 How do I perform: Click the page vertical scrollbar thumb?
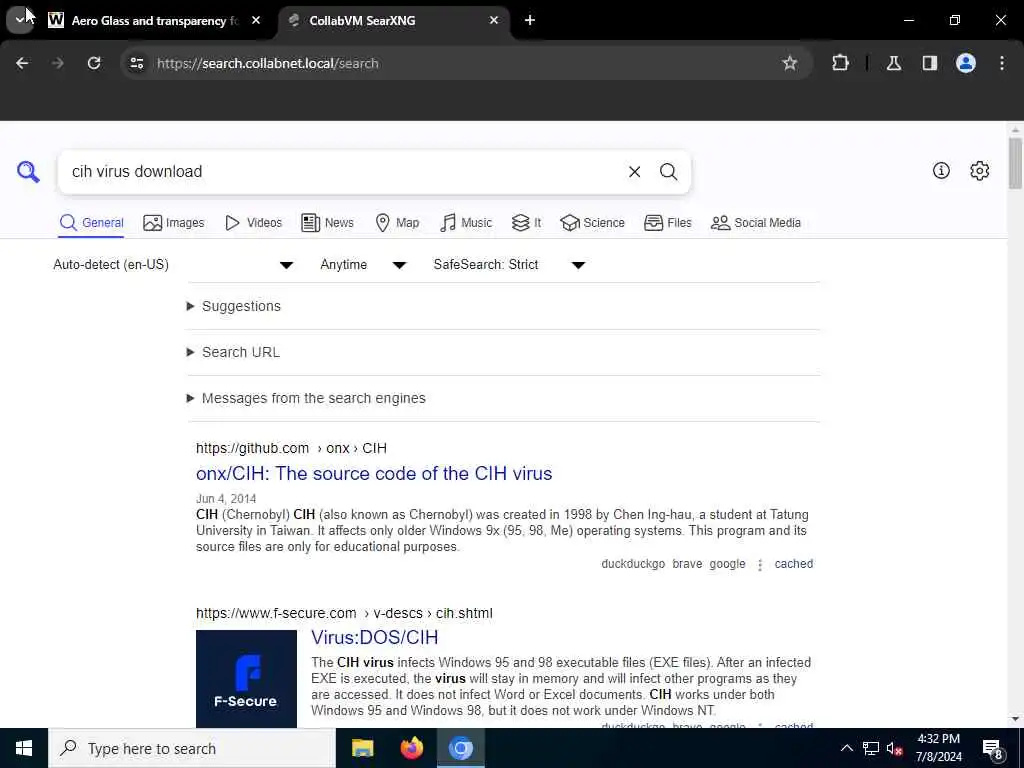[x=1015, y=163]
